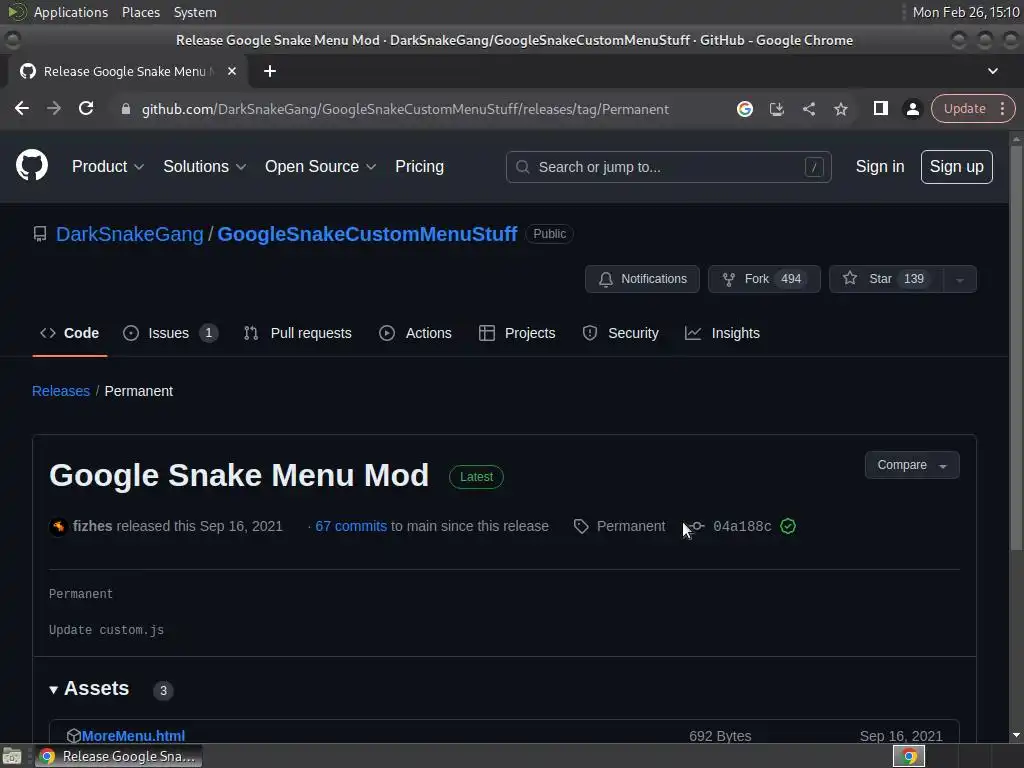This screenshot has width=1024, height=768.
Task: Bookmark this page with the star icon
Action: tap(840, 109)
